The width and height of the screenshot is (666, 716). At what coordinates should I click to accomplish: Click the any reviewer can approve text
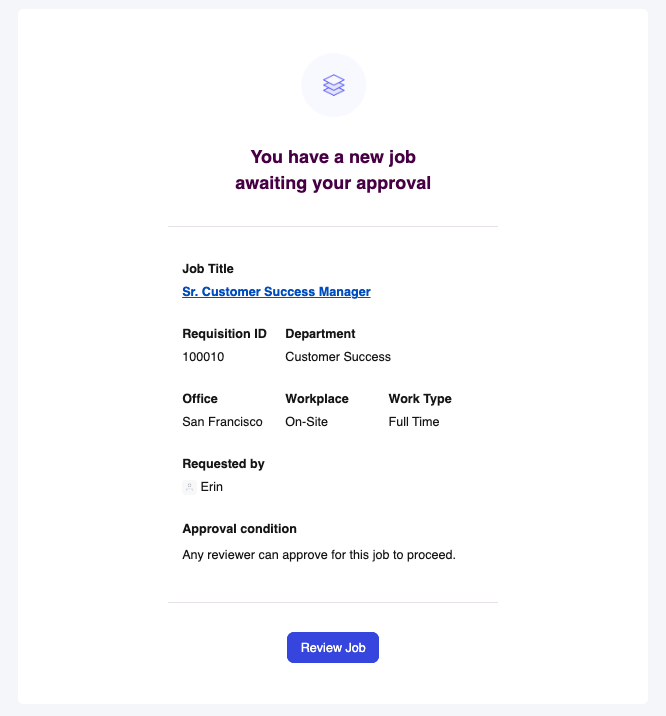319,554
